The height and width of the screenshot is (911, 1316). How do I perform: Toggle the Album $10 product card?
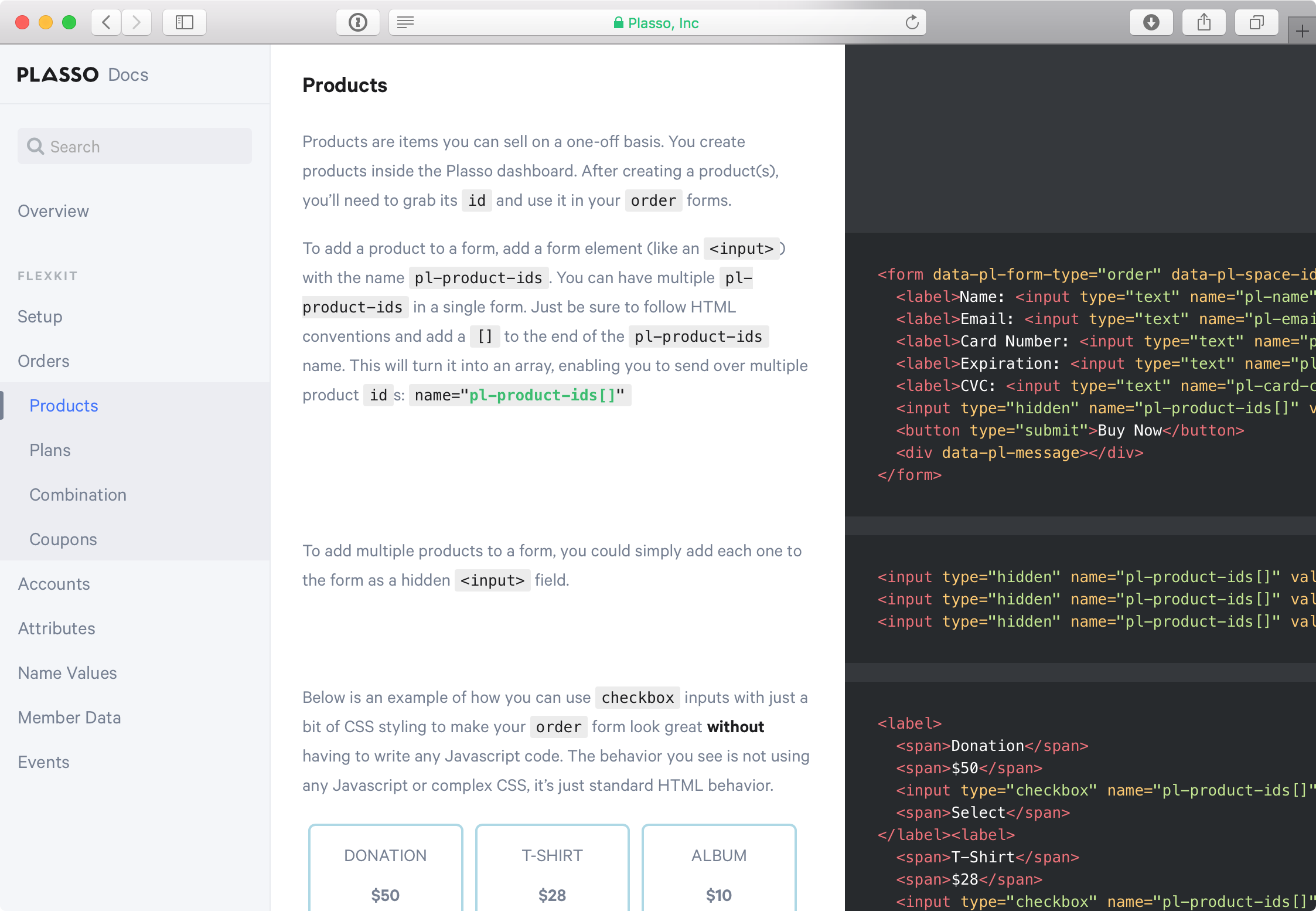719,868
